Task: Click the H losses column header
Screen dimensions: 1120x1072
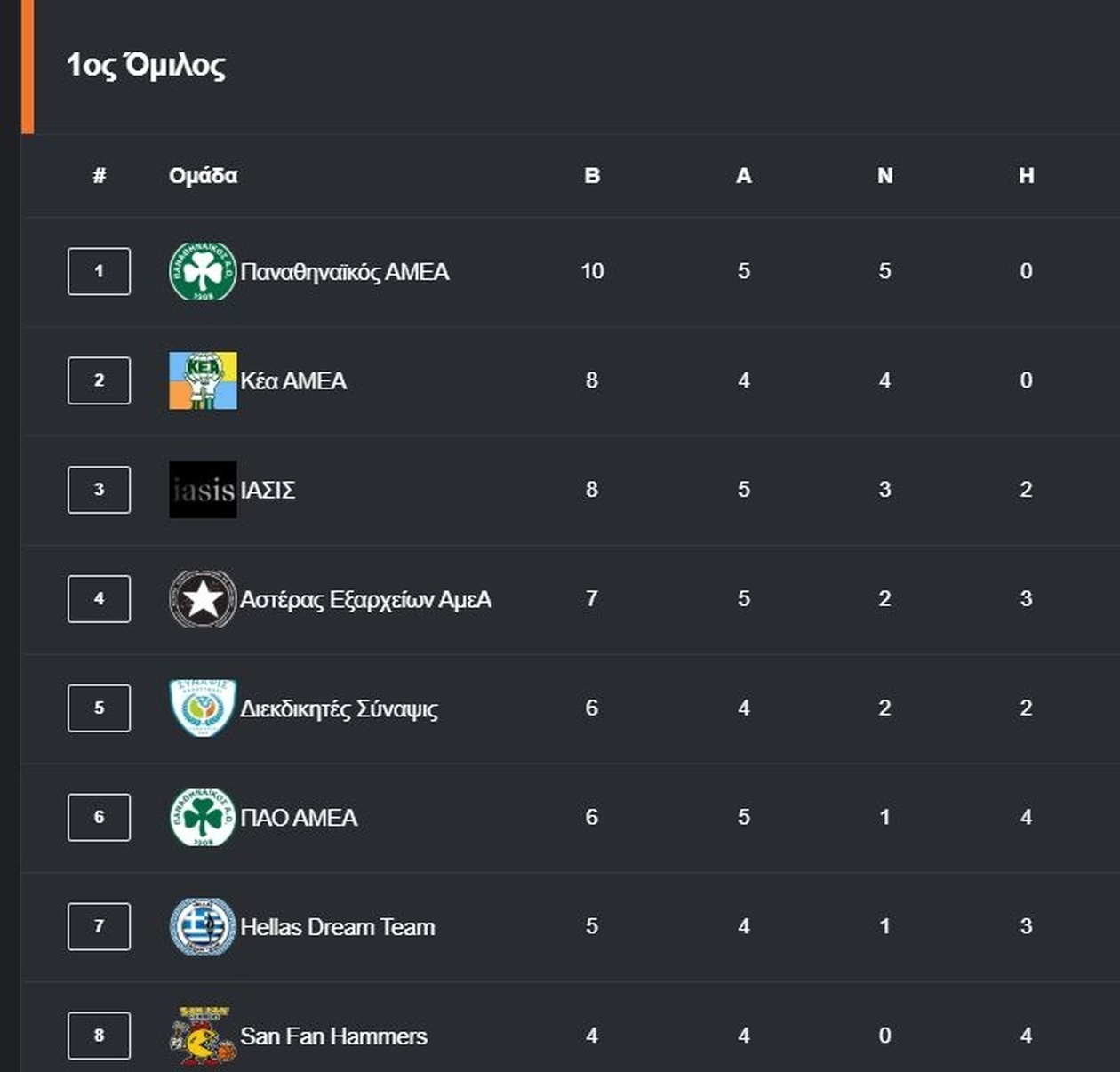Action: coord(1026,176)
